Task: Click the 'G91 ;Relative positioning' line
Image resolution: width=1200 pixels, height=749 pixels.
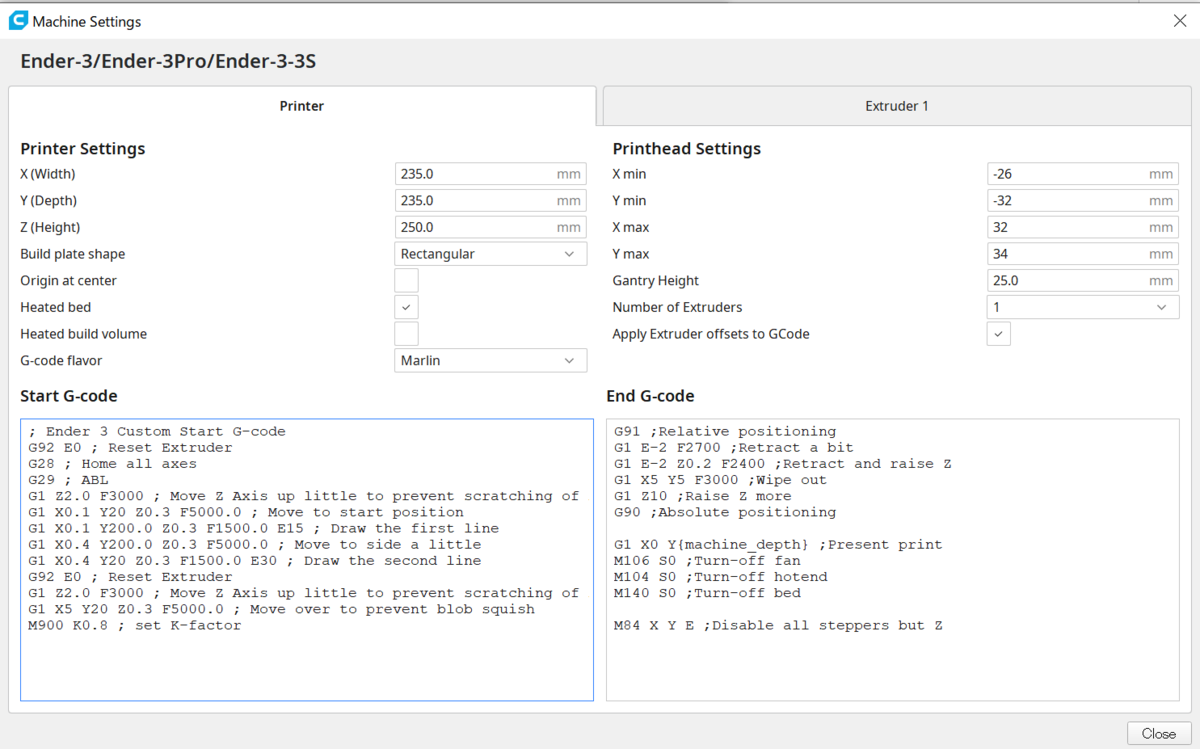Action: coord(725,432)
